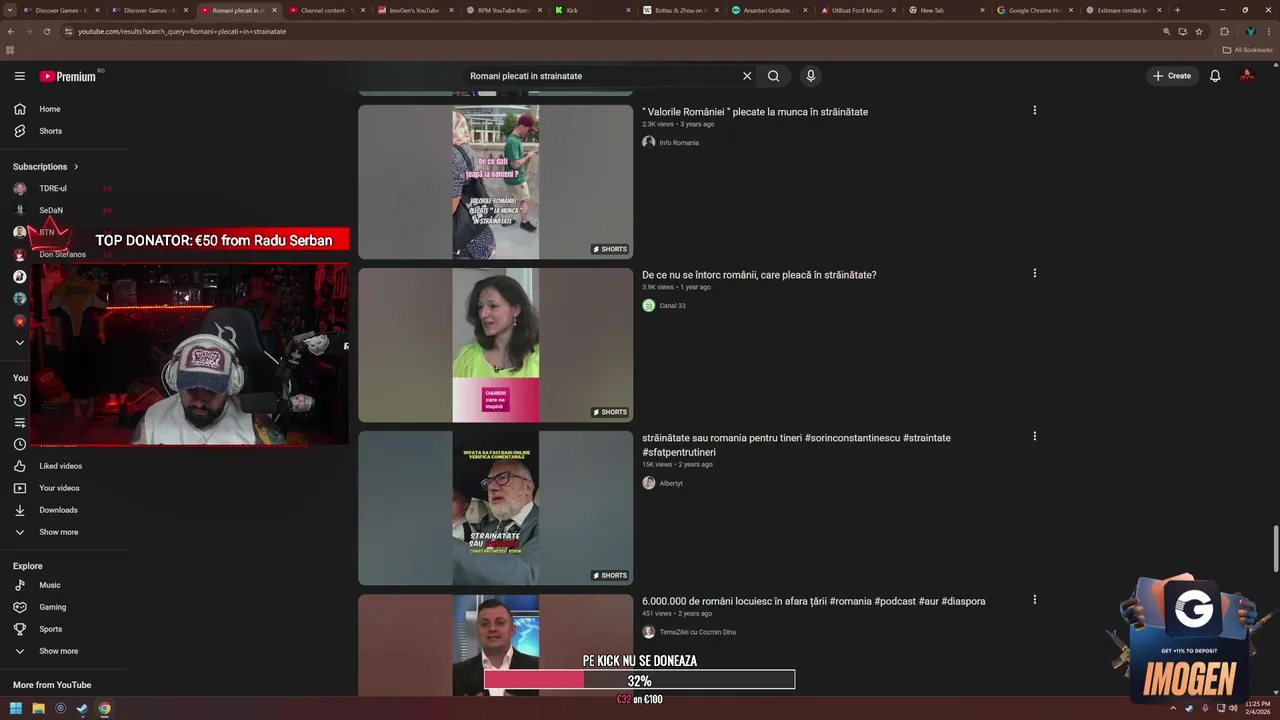Click Chrome icon in taskbar
1280x720 pixels.
click(x=104, y=709)
